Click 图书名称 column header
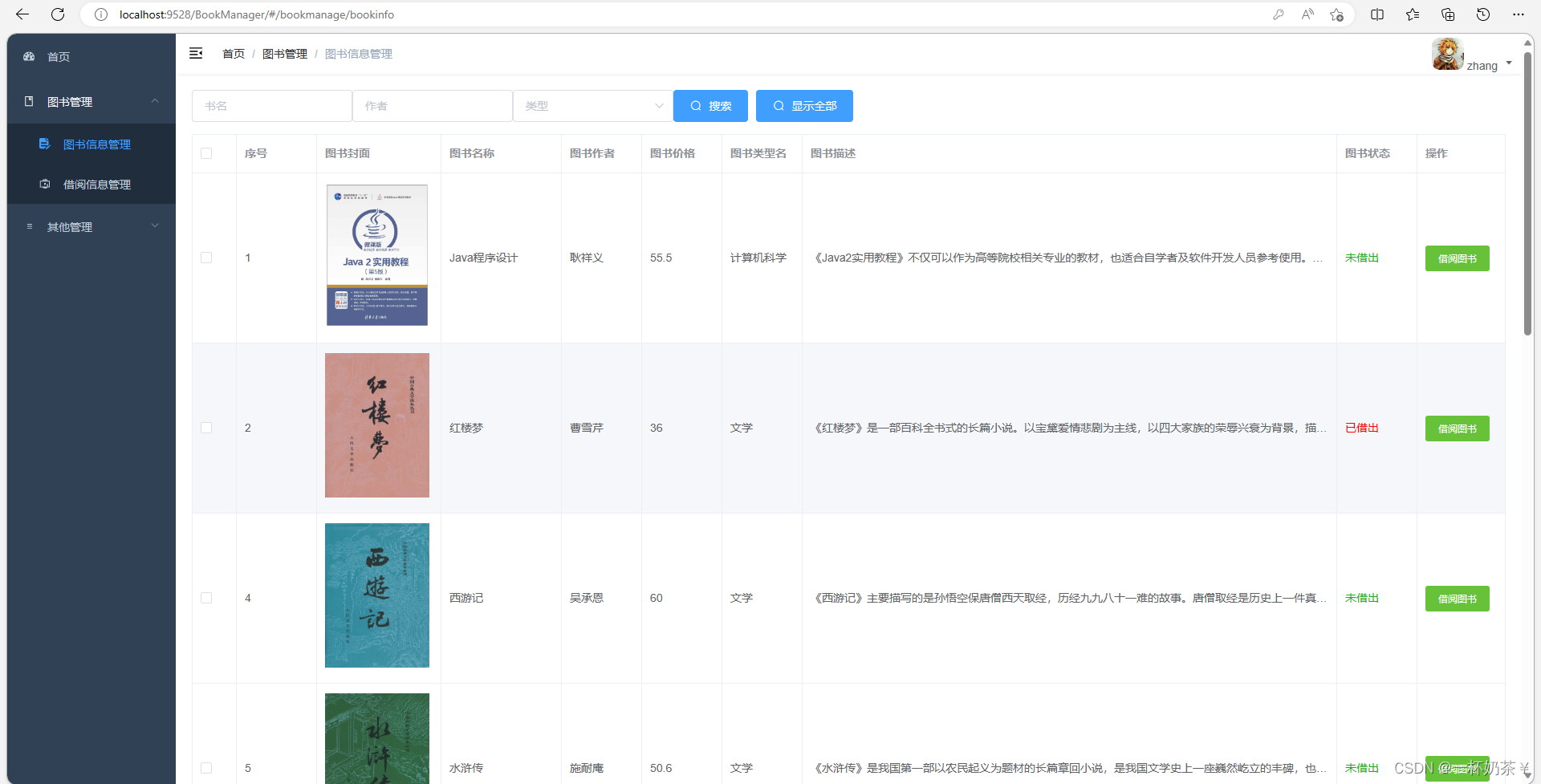This screenshot has width=1541, height=784. [x=472, y=153]
